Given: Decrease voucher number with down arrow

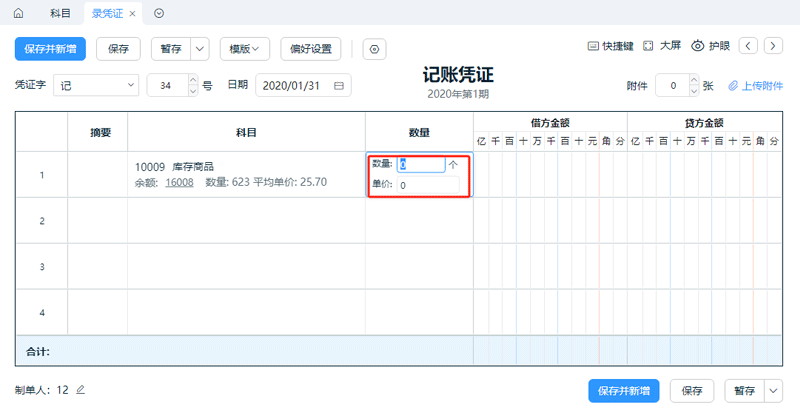Looking at the screenshot, I should [193, 91].
